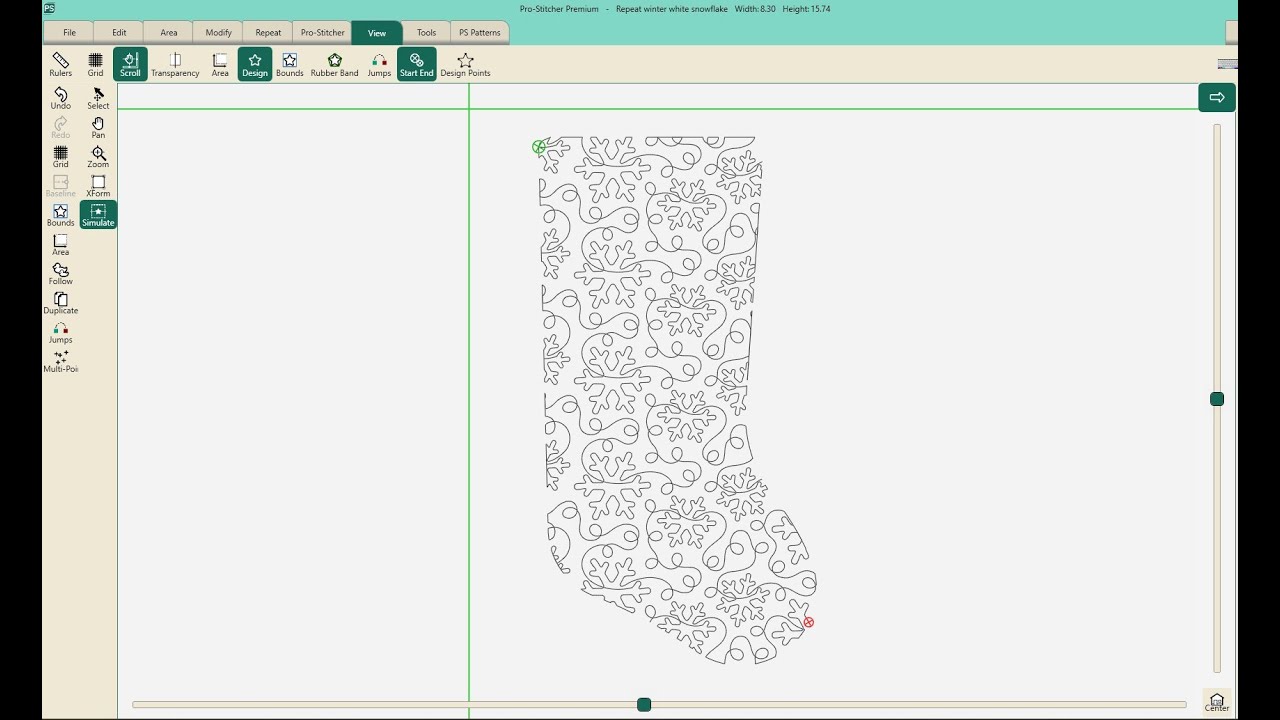This screenshot has height=720, width=1280.
Task: Toggle Transparency view option
Action: pos(175,65)
